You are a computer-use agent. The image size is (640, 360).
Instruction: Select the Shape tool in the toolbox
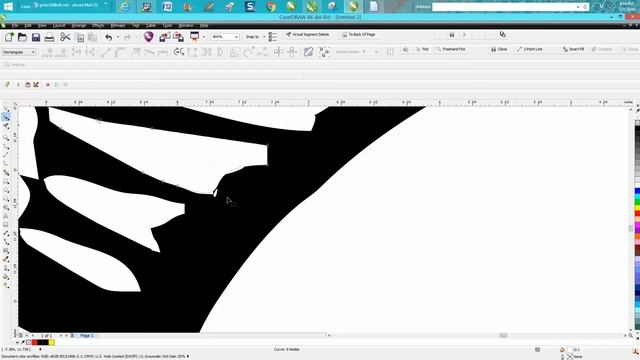(x=6, y=117)
